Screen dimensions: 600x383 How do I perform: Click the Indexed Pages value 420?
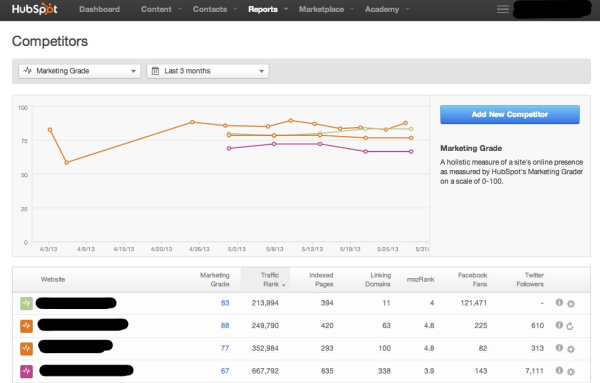click(x=327, y=326)
